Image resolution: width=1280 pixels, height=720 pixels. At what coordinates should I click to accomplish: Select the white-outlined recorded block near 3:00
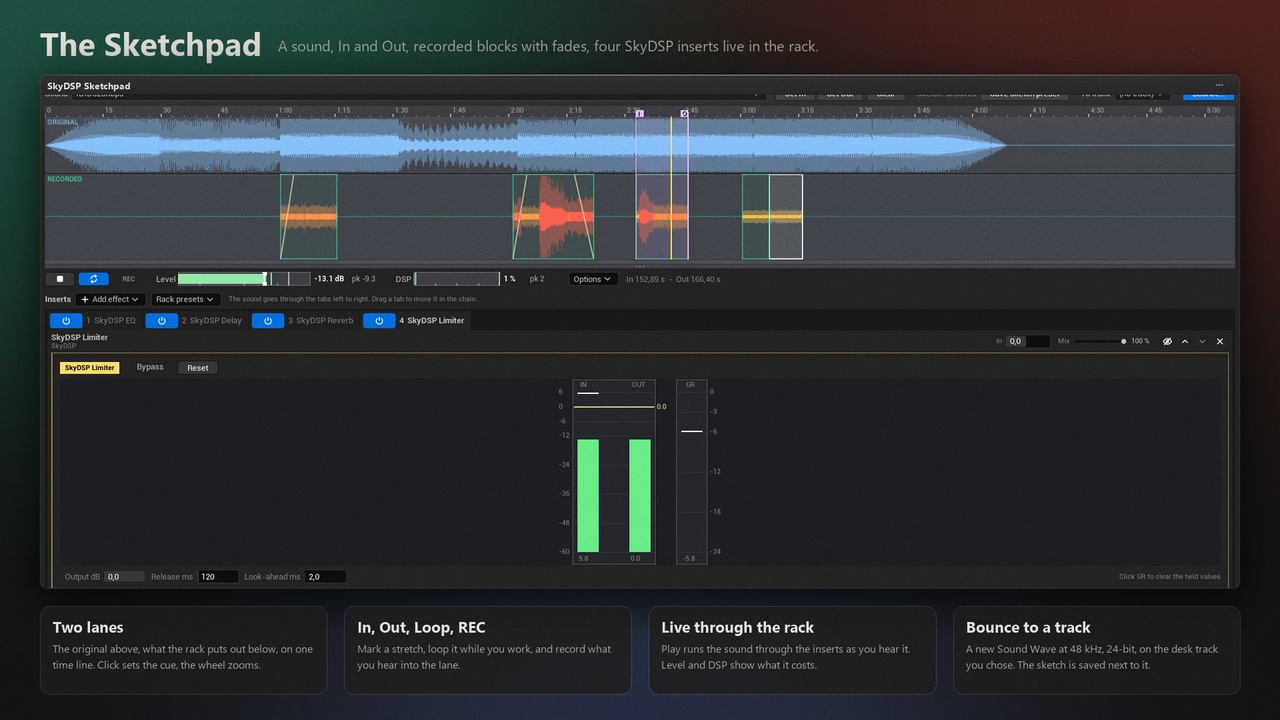(x=786, y=217)
